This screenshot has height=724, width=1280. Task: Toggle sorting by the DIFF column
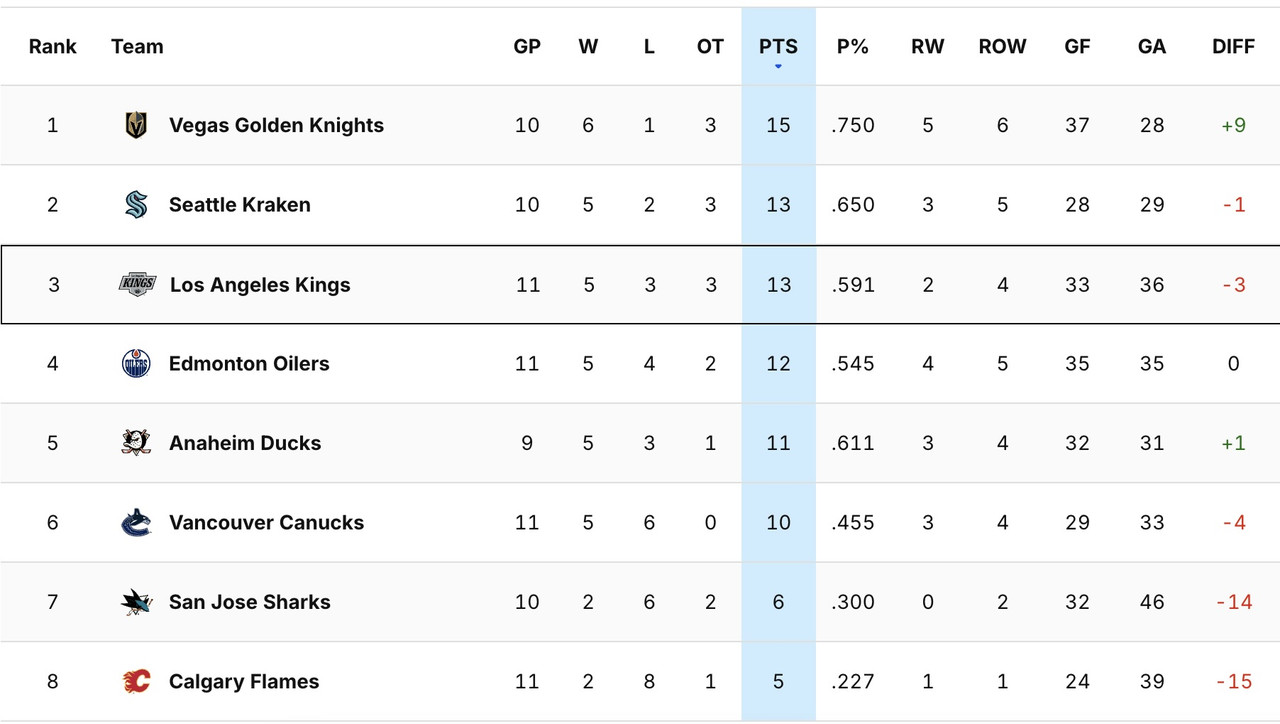[x=1233, y=46]
